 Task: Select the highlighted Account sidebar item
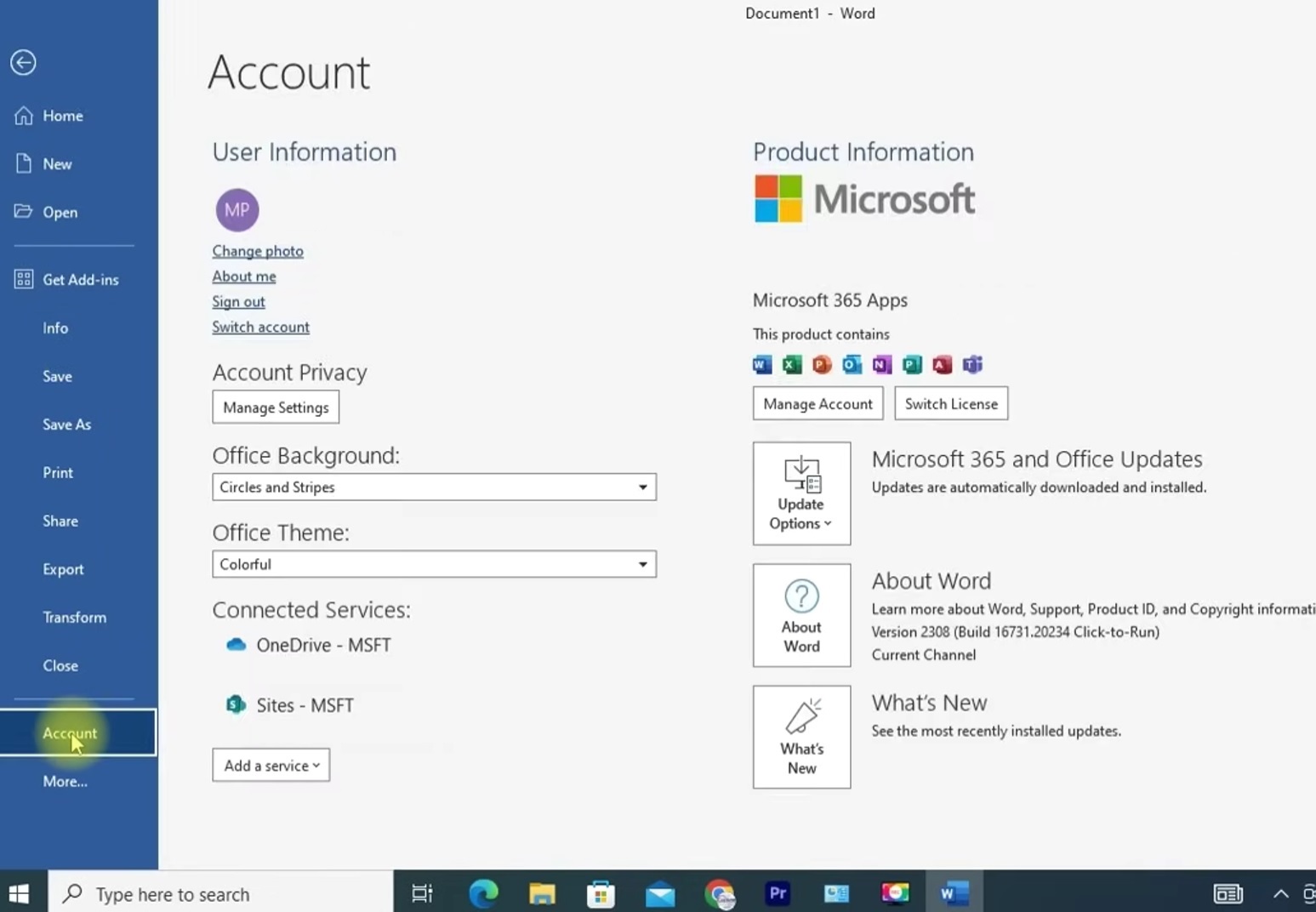click(x=78, y=732)
